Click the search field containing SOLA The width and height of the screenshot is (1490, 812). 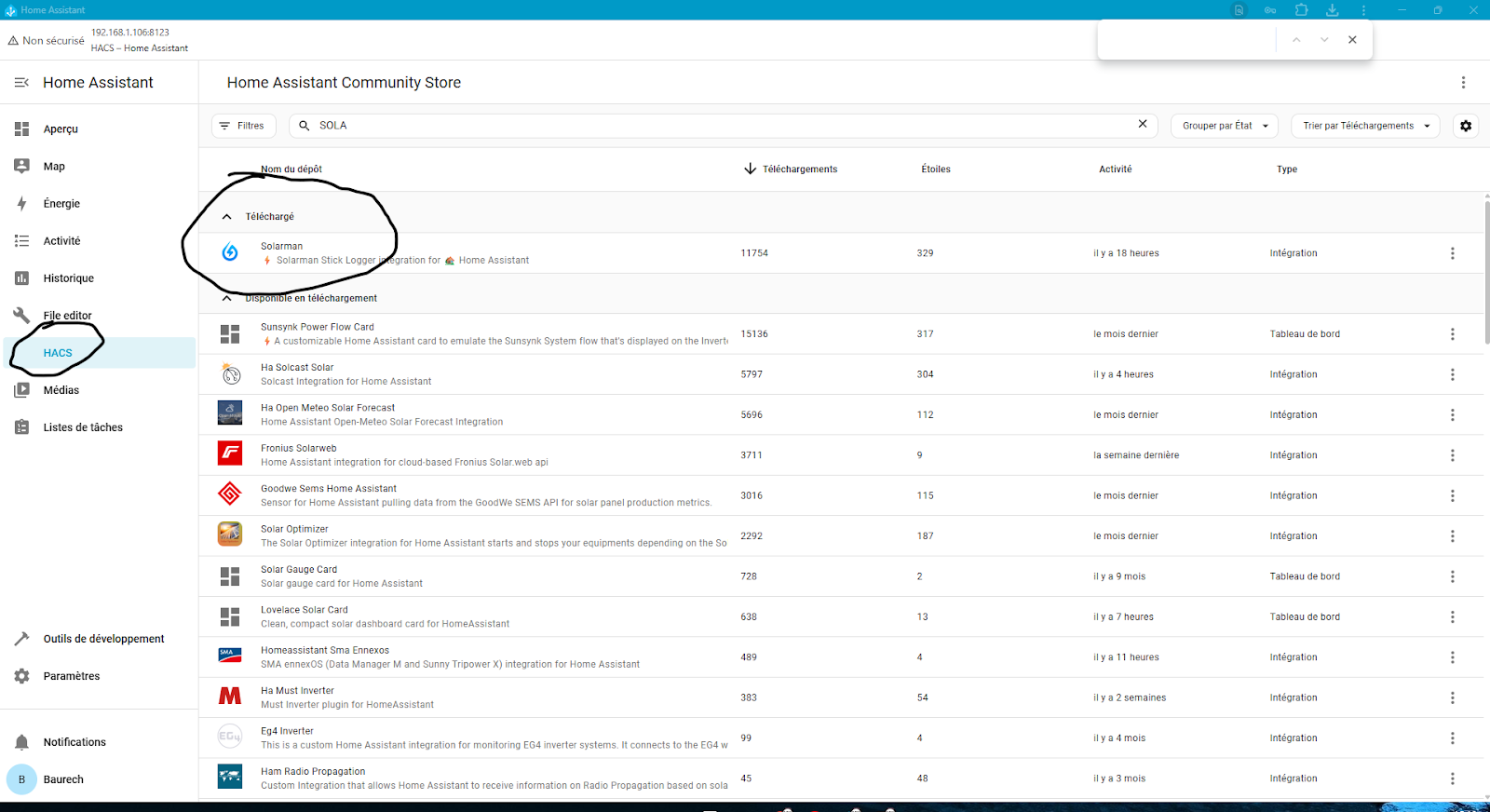pyautogui.click(x=717, y=126)
